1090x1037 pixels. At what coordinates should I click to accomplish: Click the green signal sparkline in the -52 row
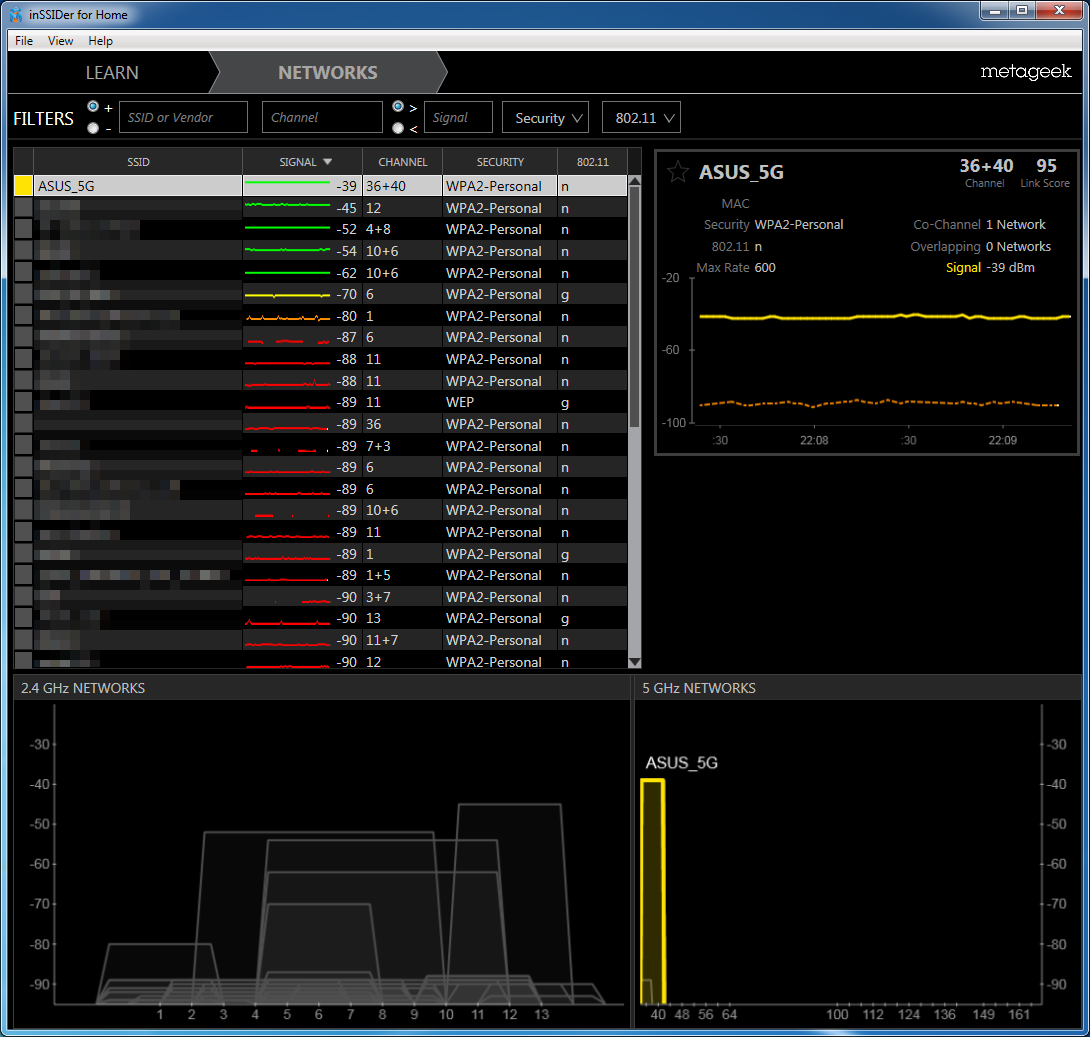(287, 228)
